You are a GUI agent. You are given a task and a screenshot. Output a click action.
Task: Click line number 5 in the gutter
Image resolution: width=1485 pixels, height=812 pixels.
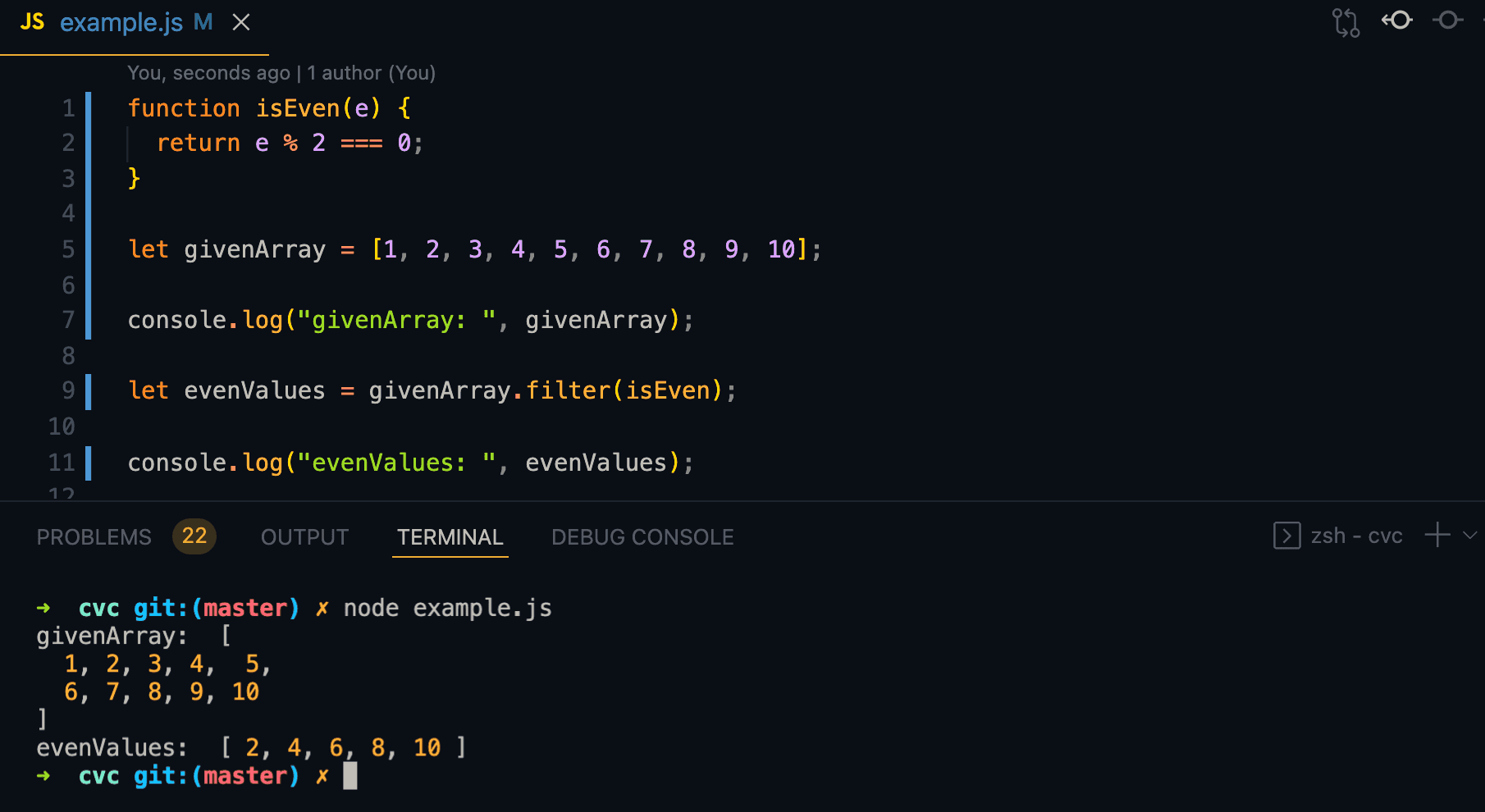pyautogui.click(x=67, y=249)
